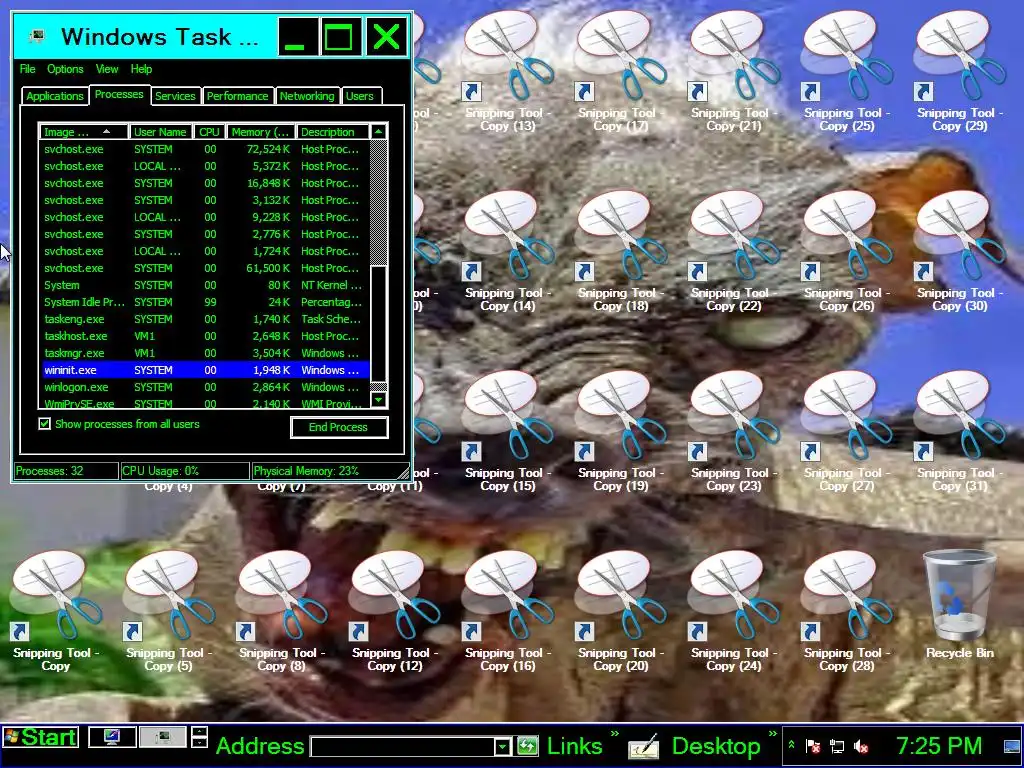
Task: Select the first Snipping Tool - Copy icon
Action: point(56,611)
